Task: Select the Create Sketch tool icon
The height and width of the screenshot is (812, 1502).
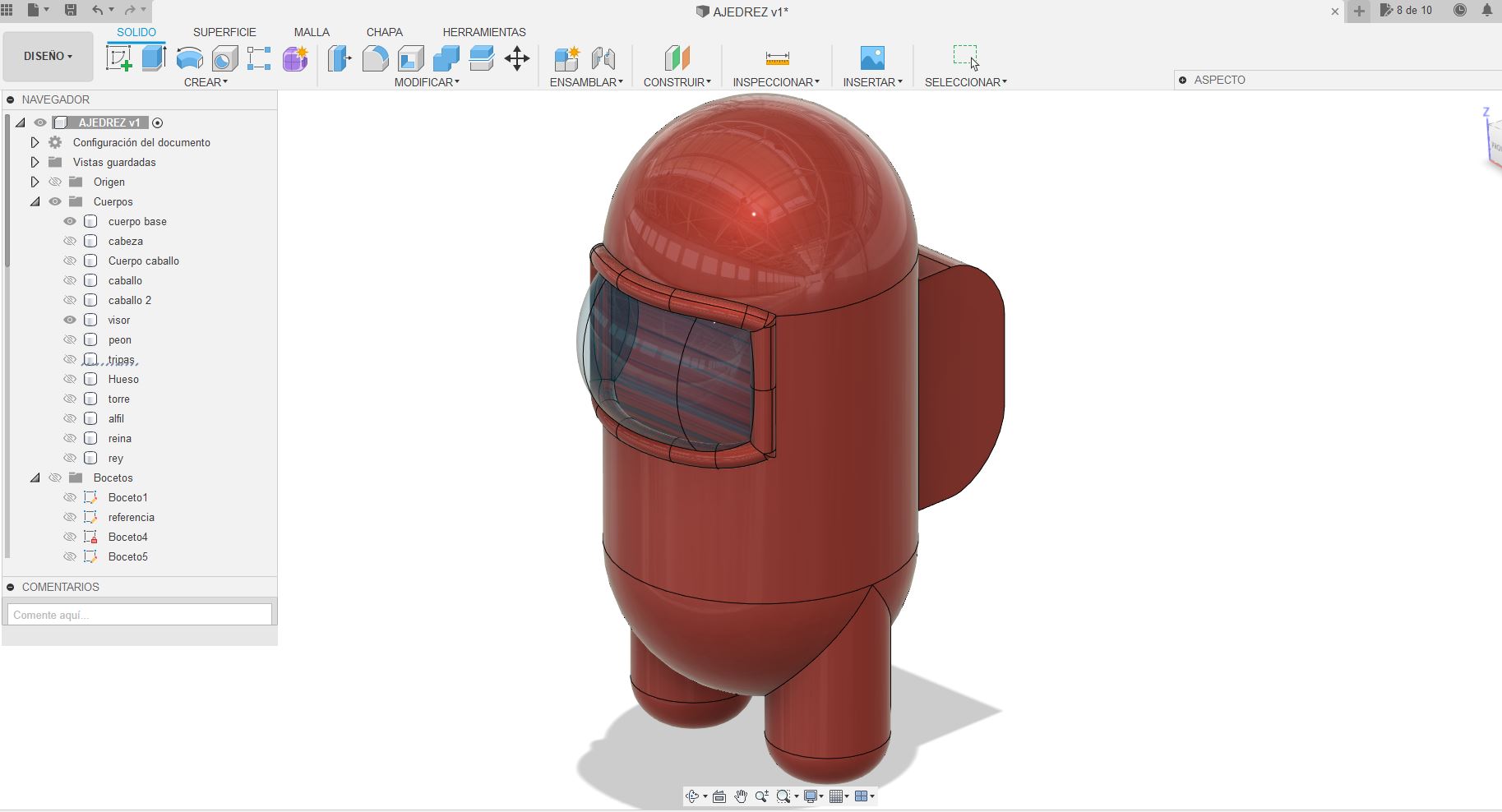Action: (x=119, y=58)
